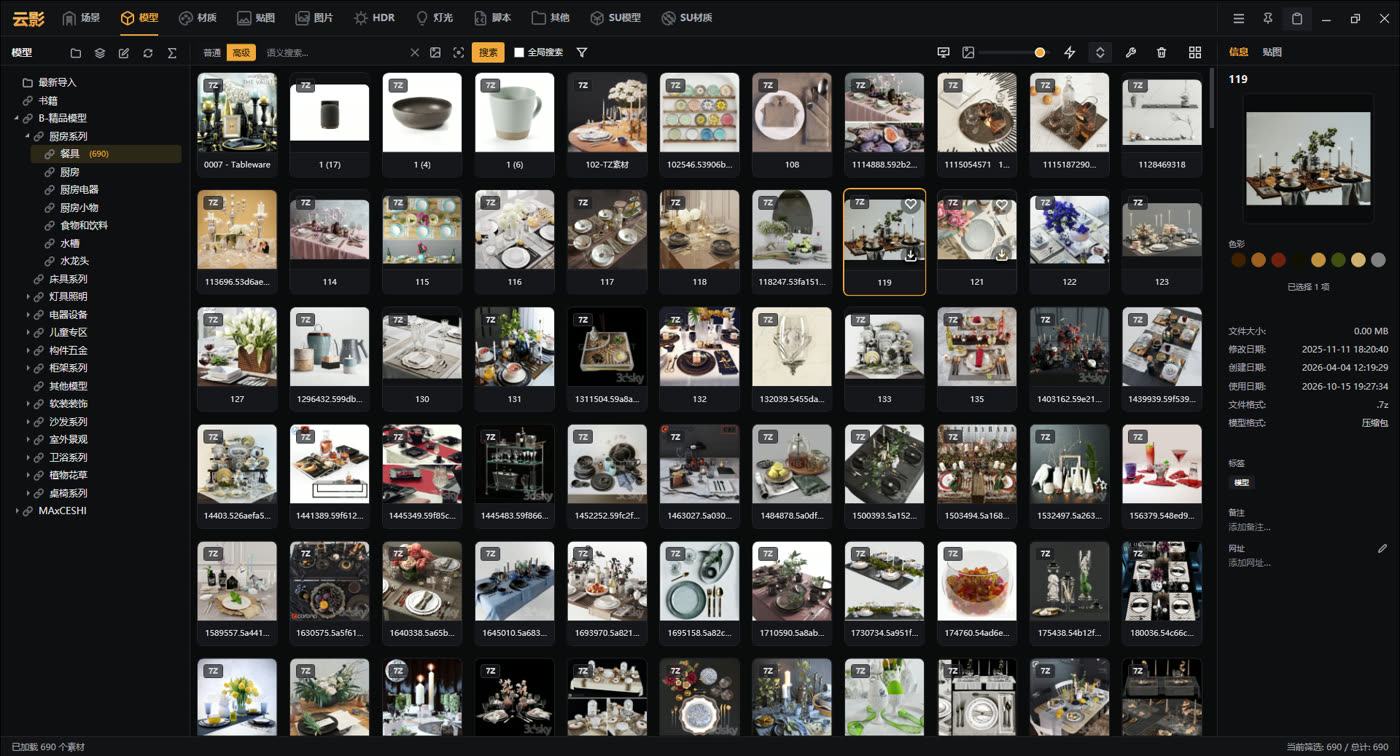The height and width of the screenshot is (756, 1400).
Task: Favorite model 119 with the heart icon
Action: (x=910, y=205)
